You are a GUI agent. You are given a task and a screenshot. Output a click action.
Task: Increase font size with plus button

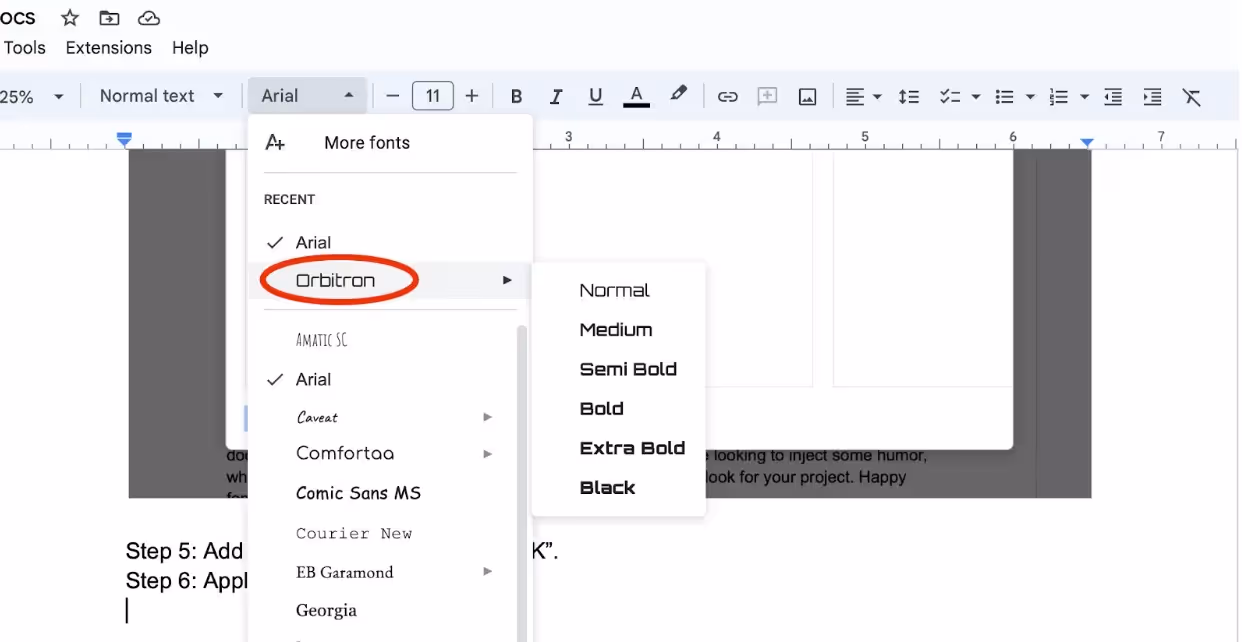click(472, 96)
